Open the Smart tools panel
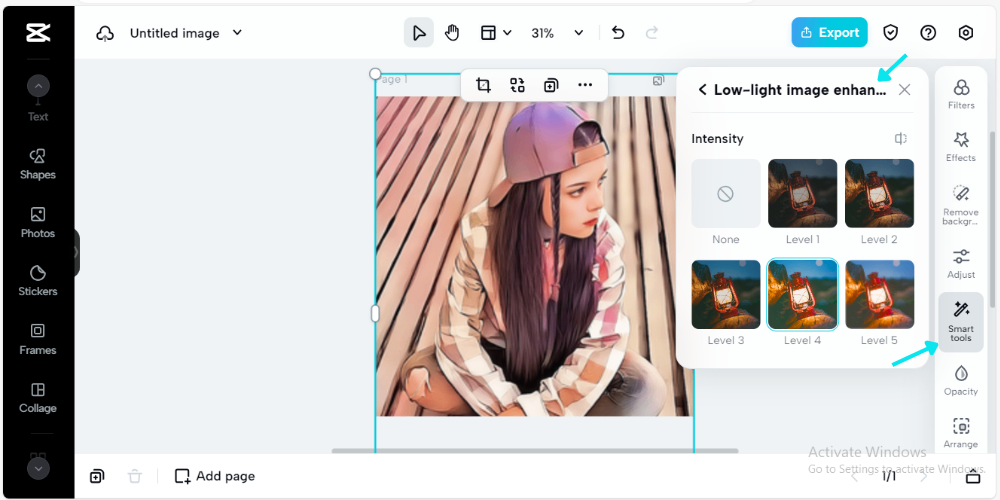The width and height of the screenshot is (1000, 500). point(961,322)
